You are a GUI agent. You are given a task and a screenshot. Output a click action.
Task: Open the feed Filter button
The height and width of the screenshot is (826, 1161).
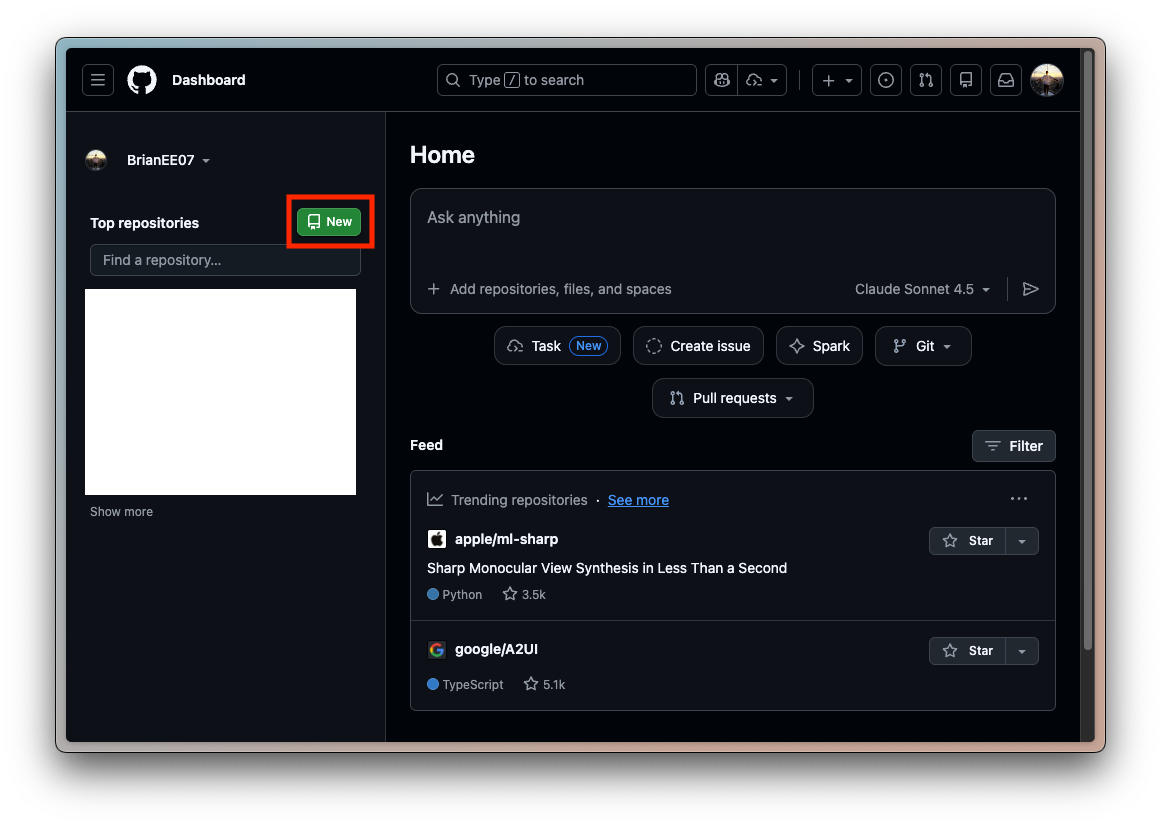[x=1013, y=446]
